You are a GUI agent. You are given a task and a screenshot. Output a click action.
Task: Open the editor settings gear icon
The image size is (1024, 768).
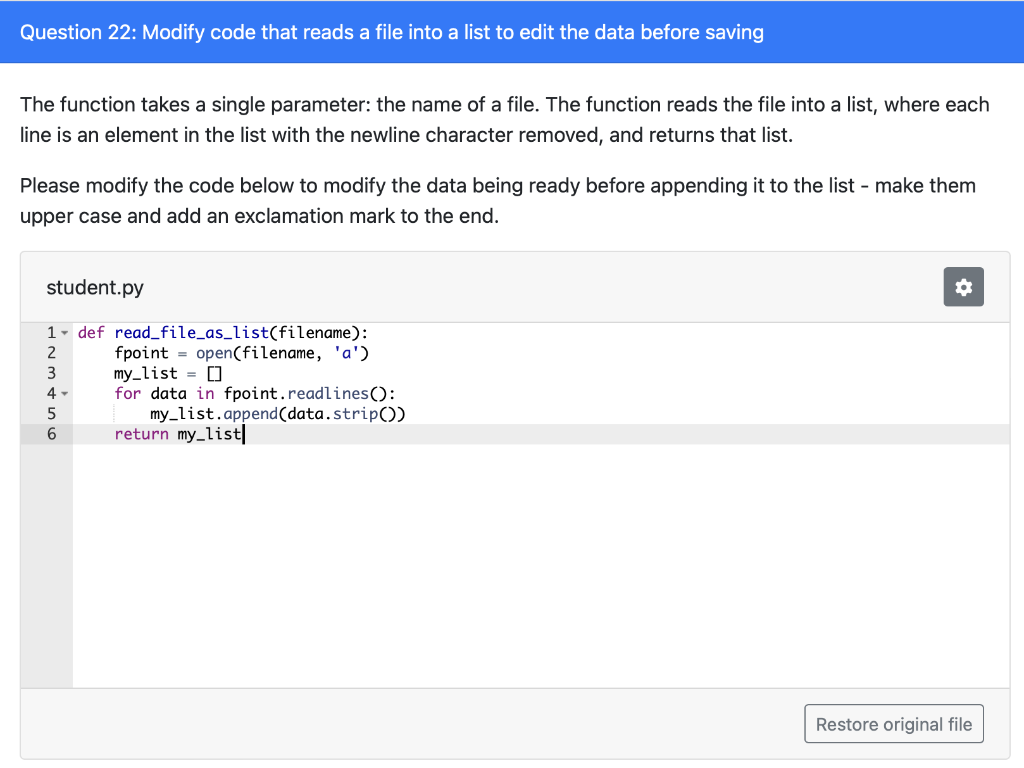pyautogui.click(x=963, y=287)
